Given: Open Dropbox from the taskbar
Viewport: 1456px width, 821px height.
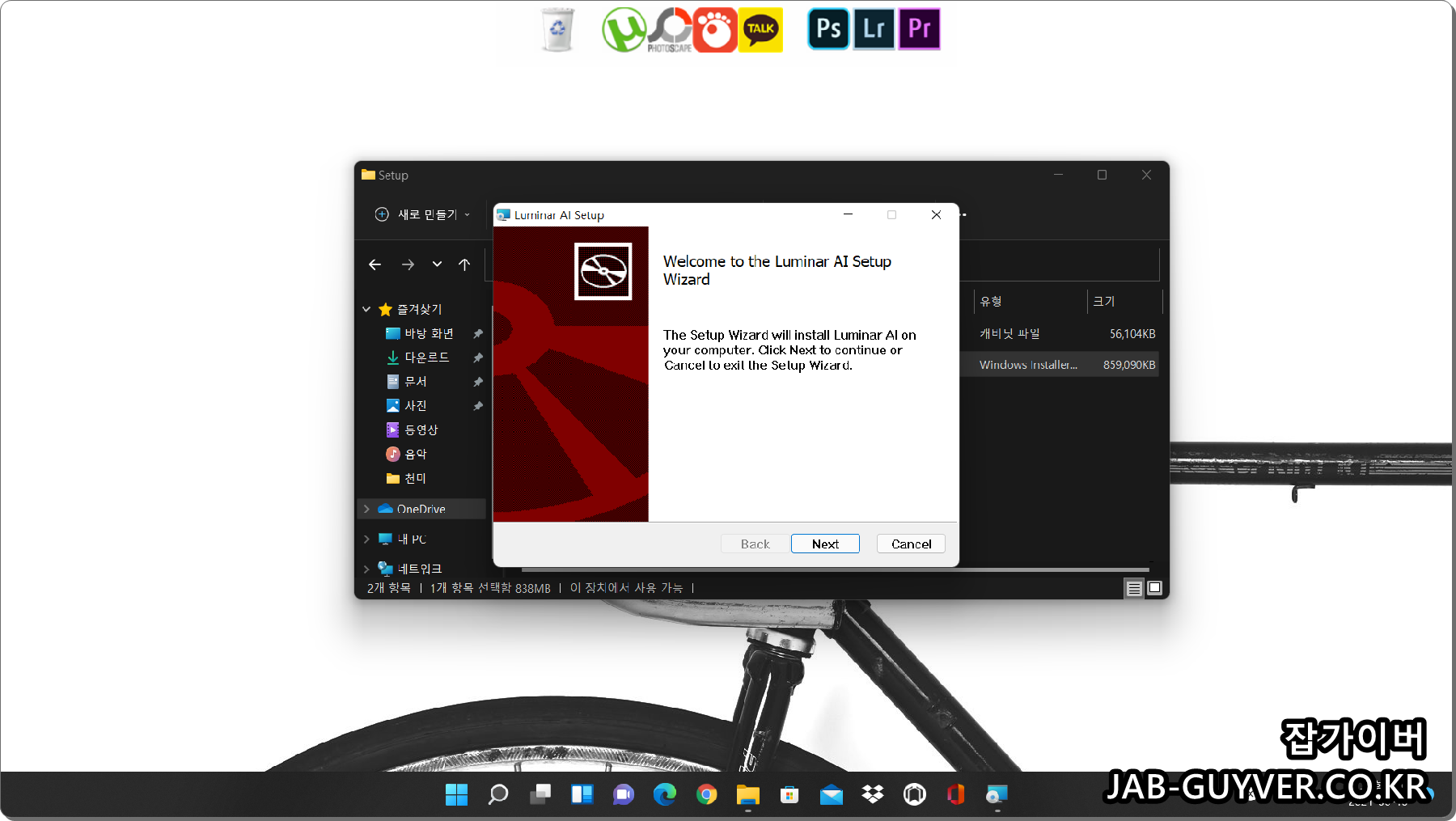Looking at the screenshot, I should [873, 795].
